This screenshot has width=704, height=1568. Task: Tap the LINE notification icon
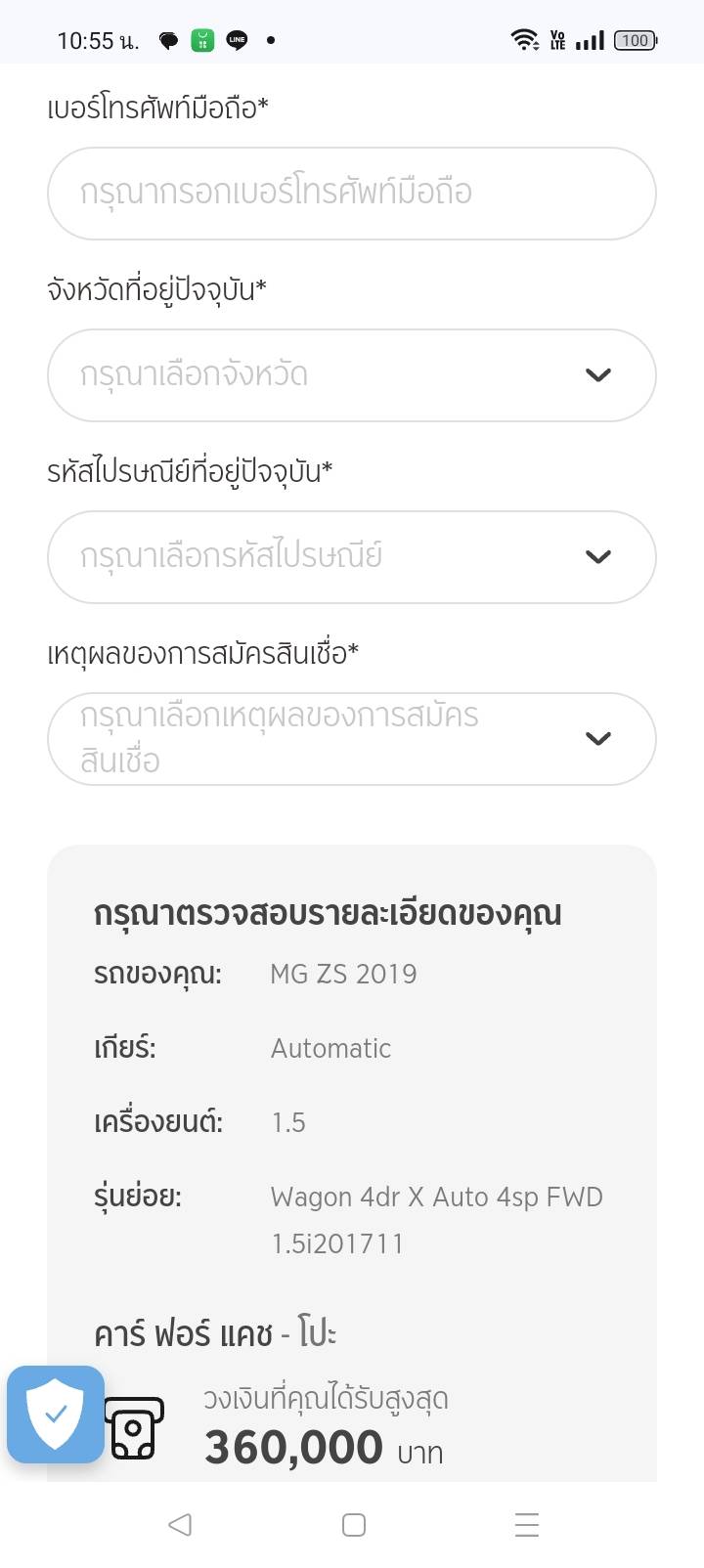237,40
